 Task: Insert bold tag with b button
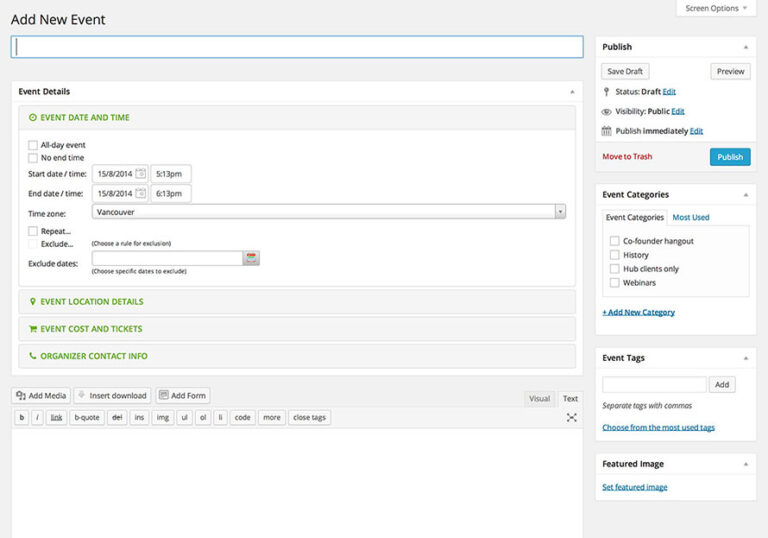click(x=21, y=417)
